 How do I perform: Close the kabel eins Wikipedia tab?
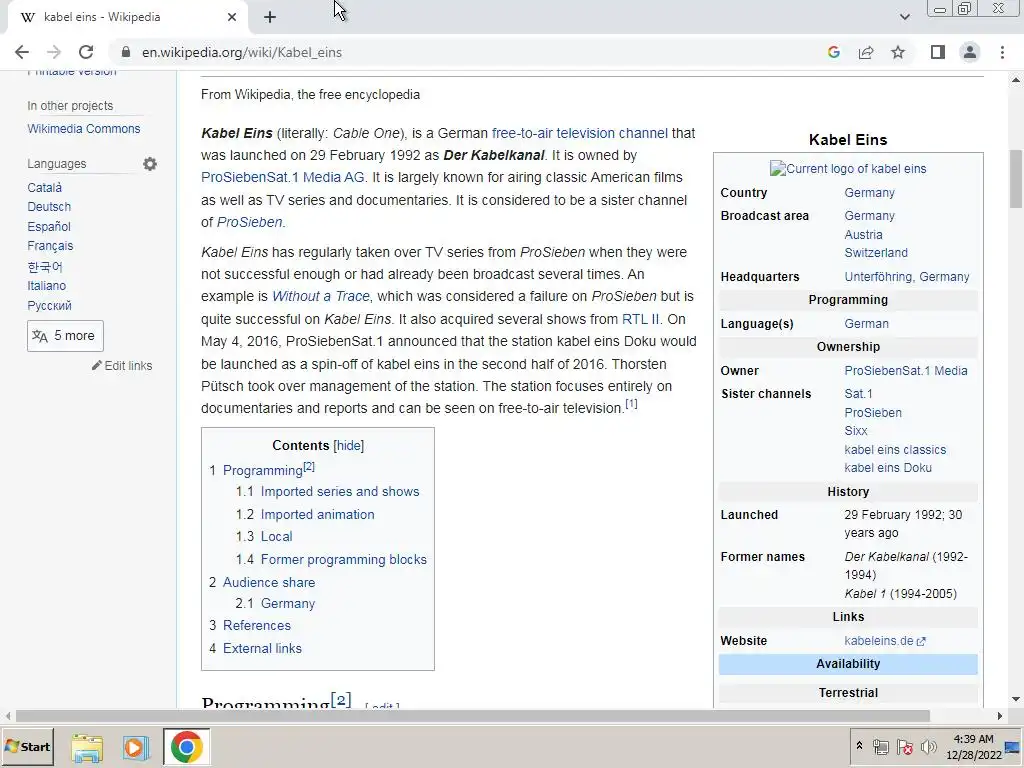click(232, 17)
